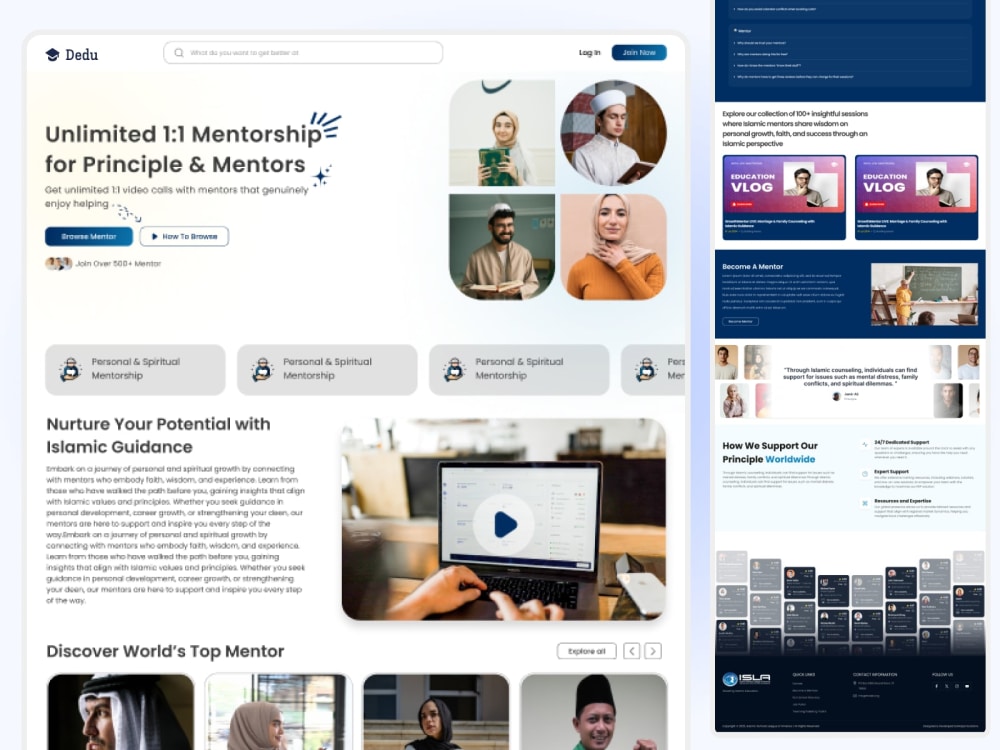Viewport: 1000px width, 750px height.
Task: Open the woman in orange sweater photo
Action: [614, 247]
